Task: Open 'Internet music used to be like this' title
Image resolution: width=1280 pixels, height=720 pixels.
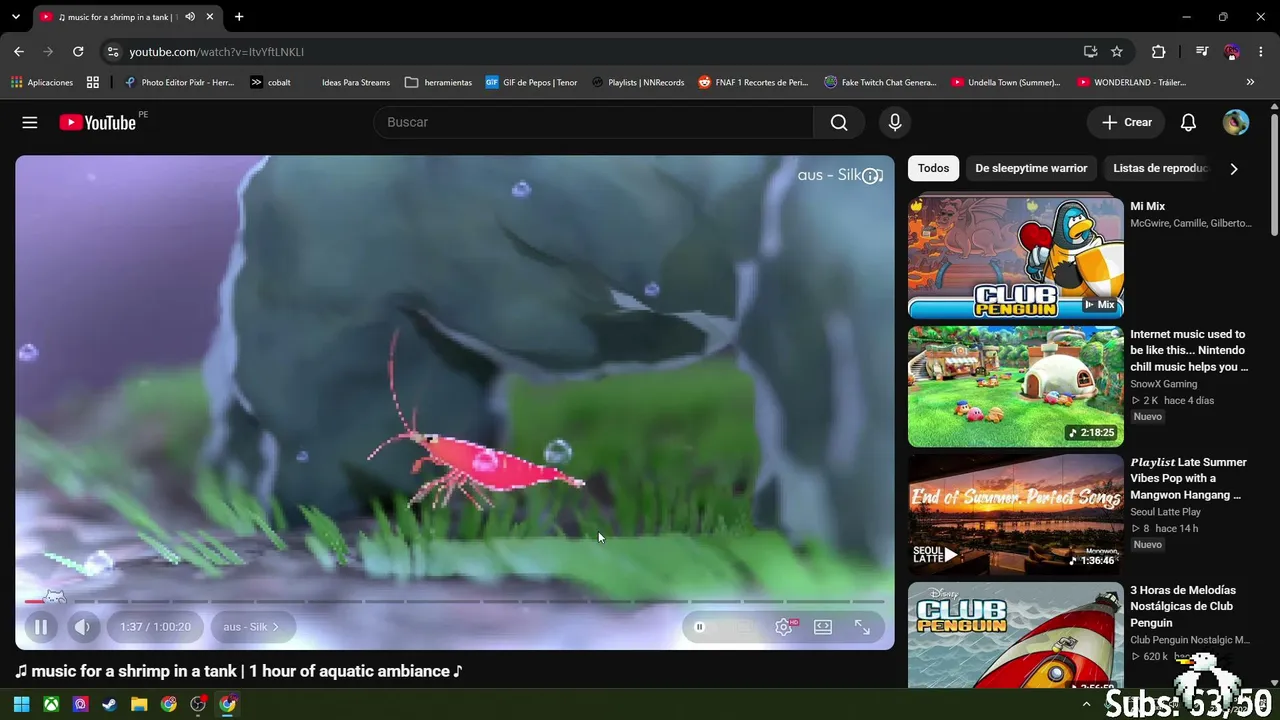Action: pos(1189,351)
